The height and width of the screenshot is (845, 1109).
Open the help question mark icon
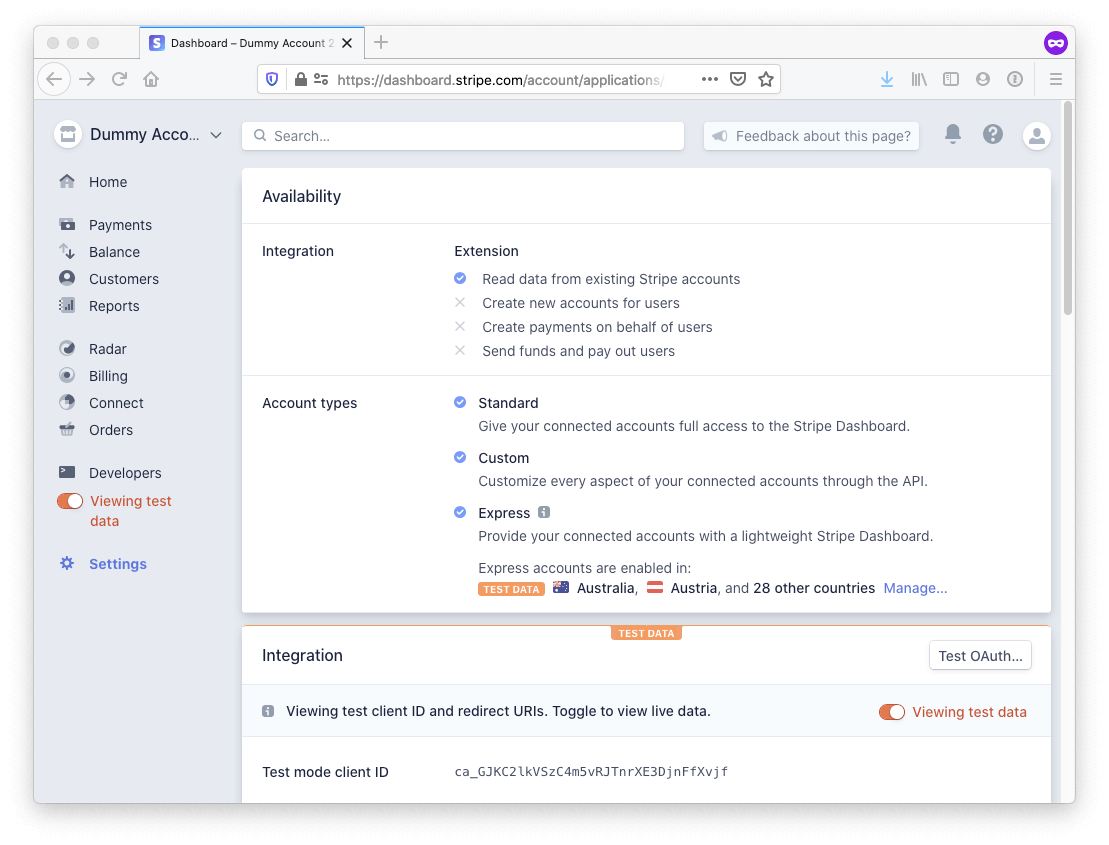click(992, 135)
